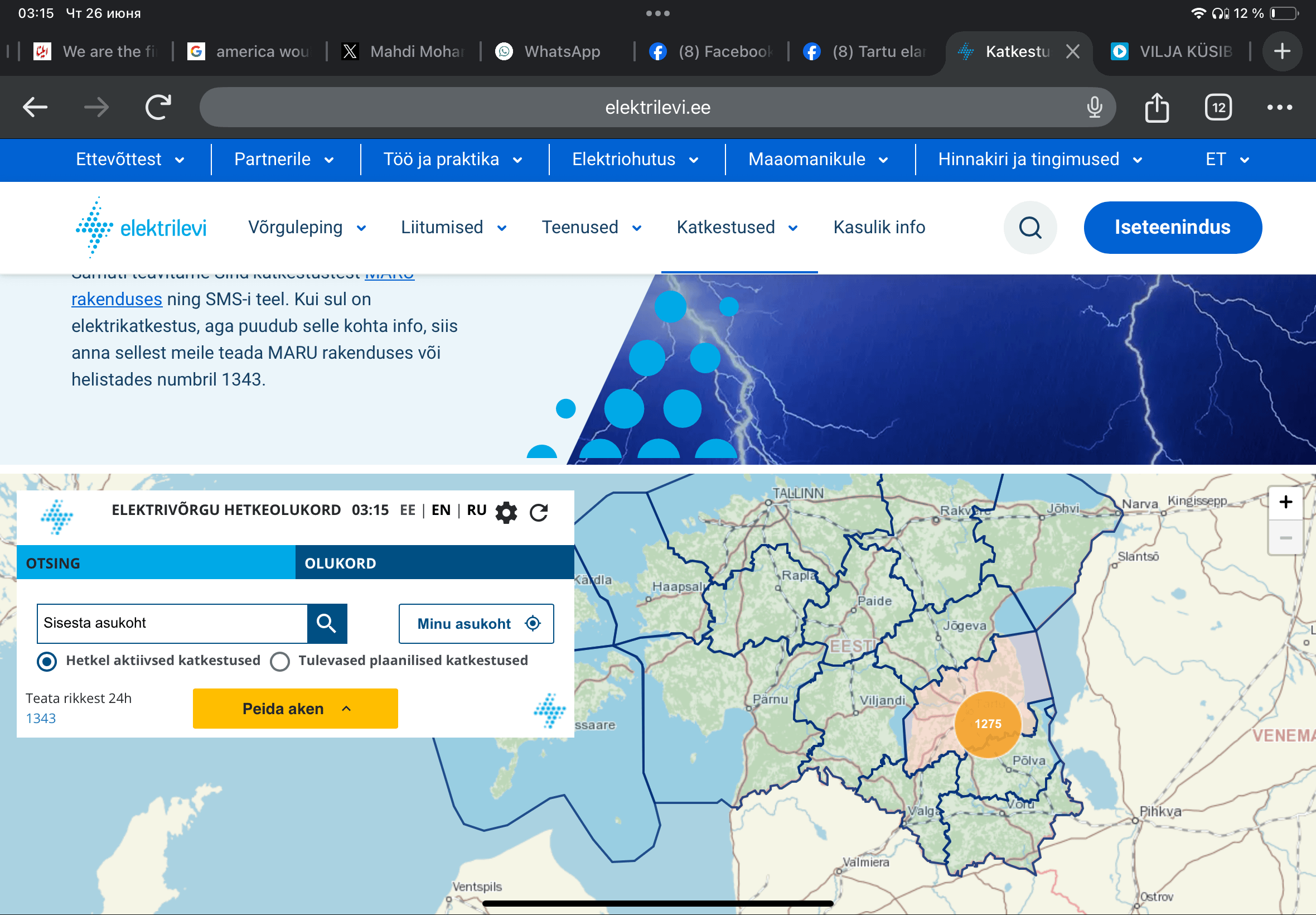Switch map language to RU

[477, 511]
